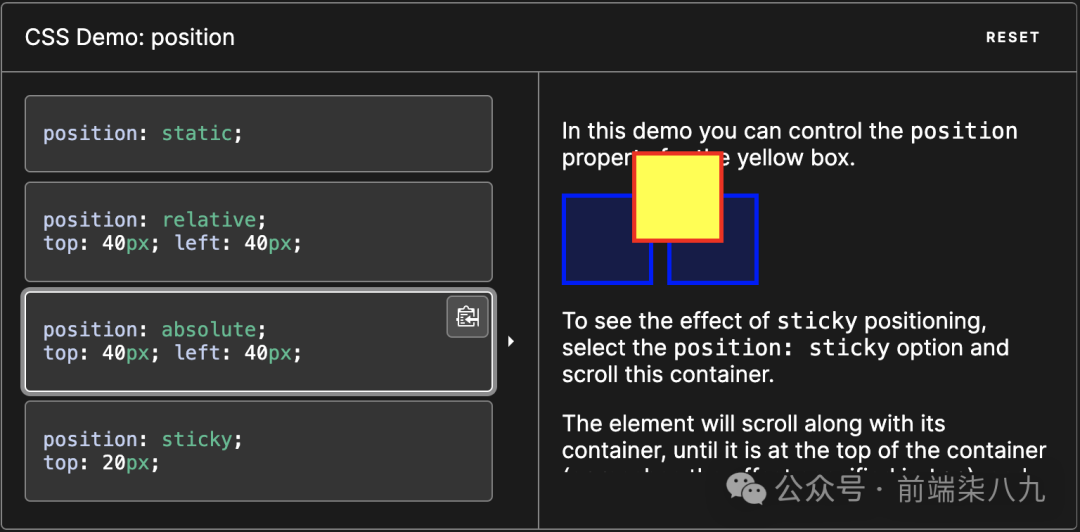
Task: Copy the absolute position code to clipboard
Action: pyautogui.click(x=468, y=317)
